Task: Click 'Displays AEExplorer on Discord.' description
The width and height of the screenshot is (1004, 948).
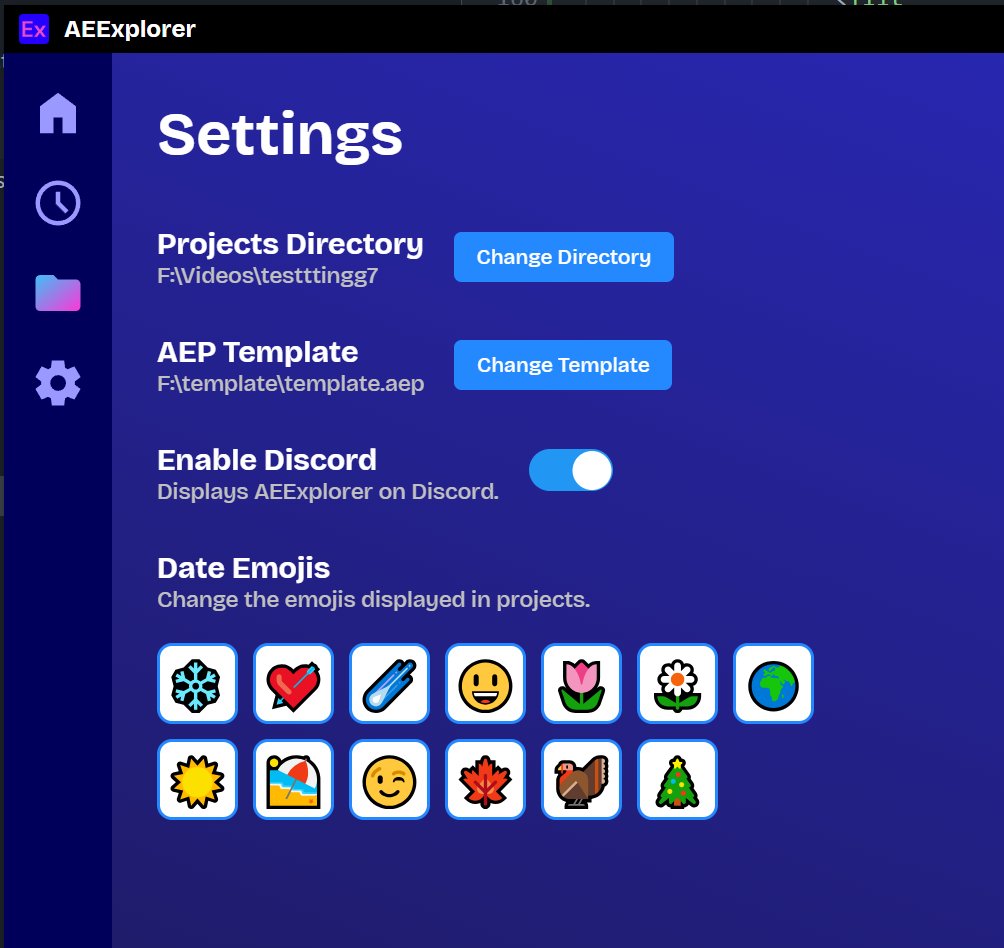Action: [x=328, y=492]
